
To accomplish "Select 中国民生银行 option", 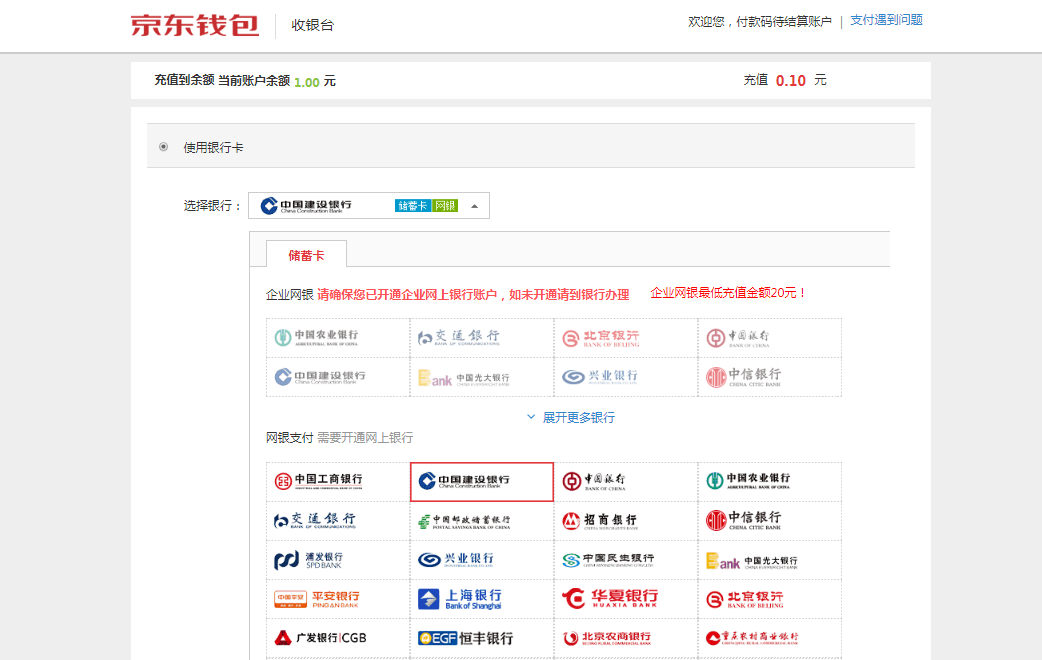I will point(626,560).
